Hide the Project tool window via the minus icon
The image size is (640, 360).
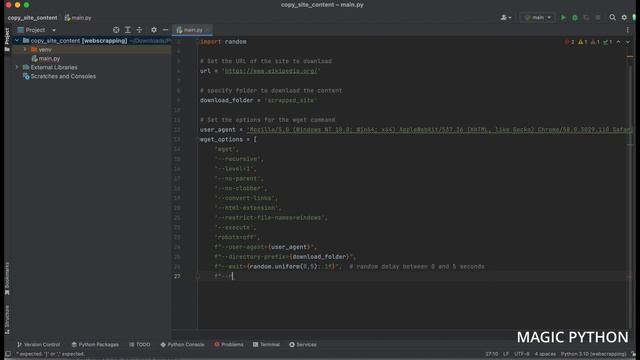tap(165, 30)
